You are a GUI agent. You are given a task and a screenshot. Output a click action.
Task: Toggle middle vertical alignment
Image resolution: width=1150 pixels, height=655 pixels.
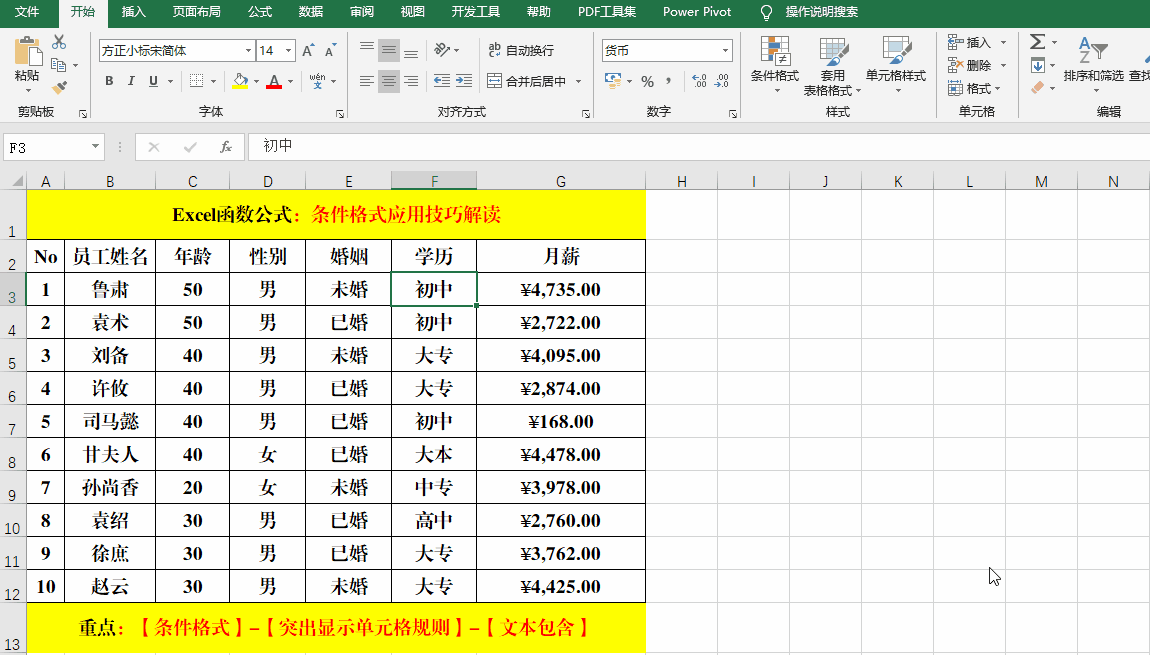click(x=389, y=50)
